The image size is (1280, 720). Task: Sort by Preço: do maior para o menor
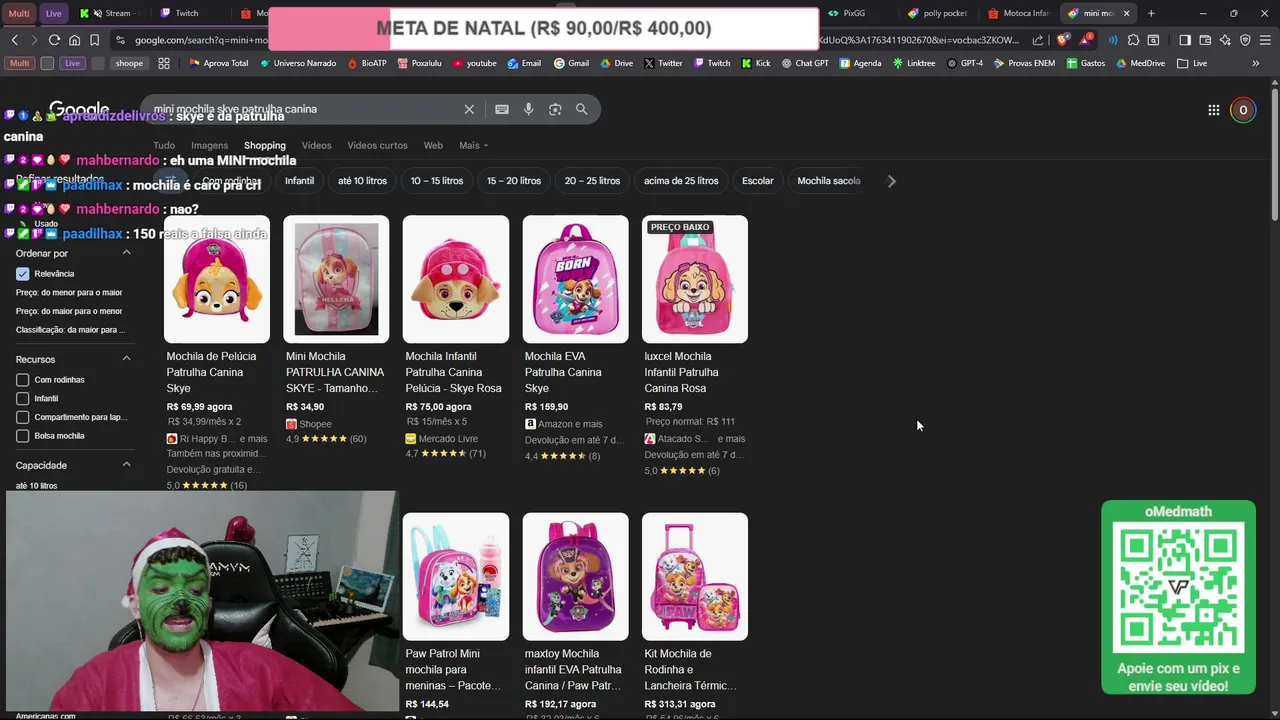click(69, 311)
